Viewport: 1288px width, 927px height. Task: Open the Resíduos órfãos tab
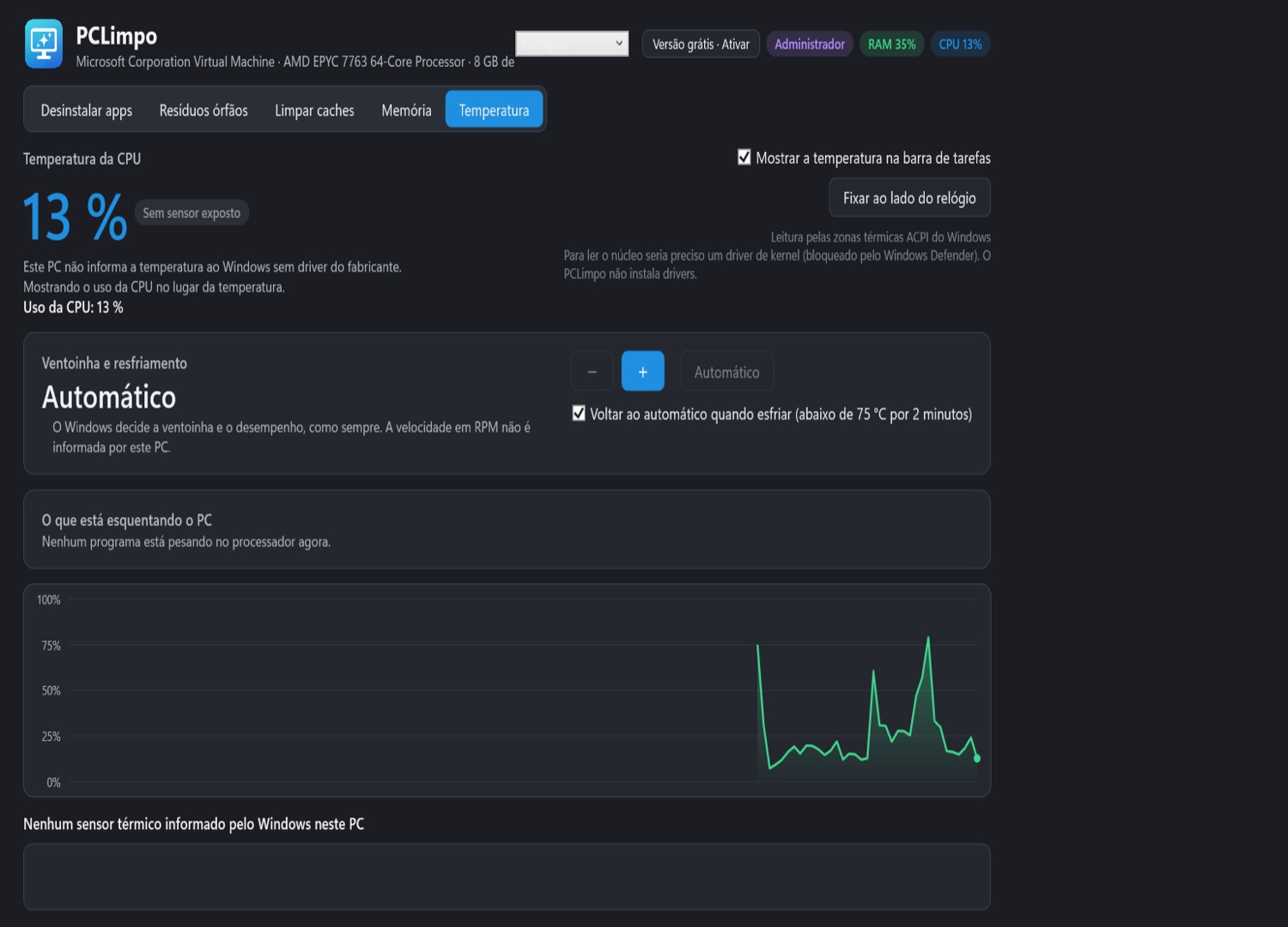point(204,110)
